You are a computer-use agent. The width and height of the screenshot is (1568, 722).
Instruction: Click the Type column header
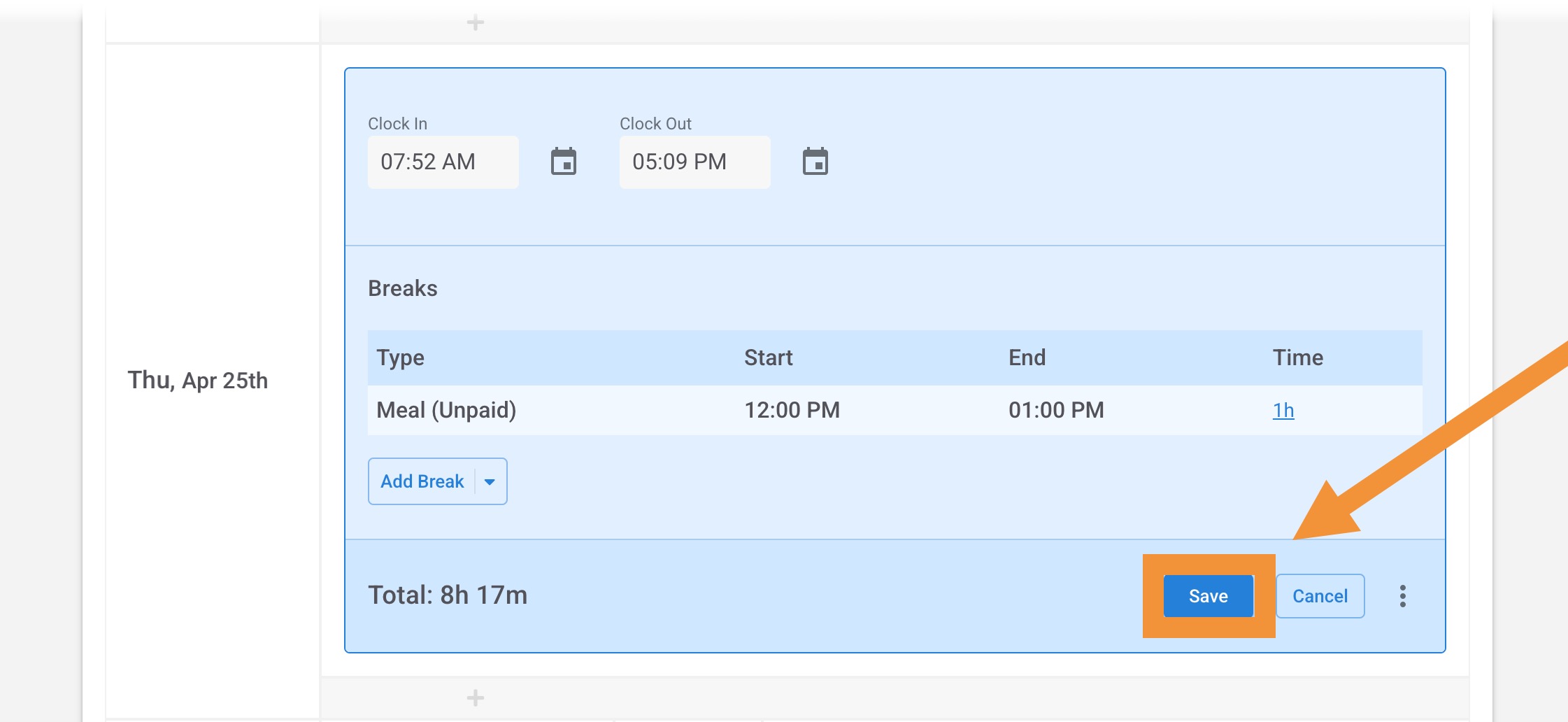(x=401, y=358)
